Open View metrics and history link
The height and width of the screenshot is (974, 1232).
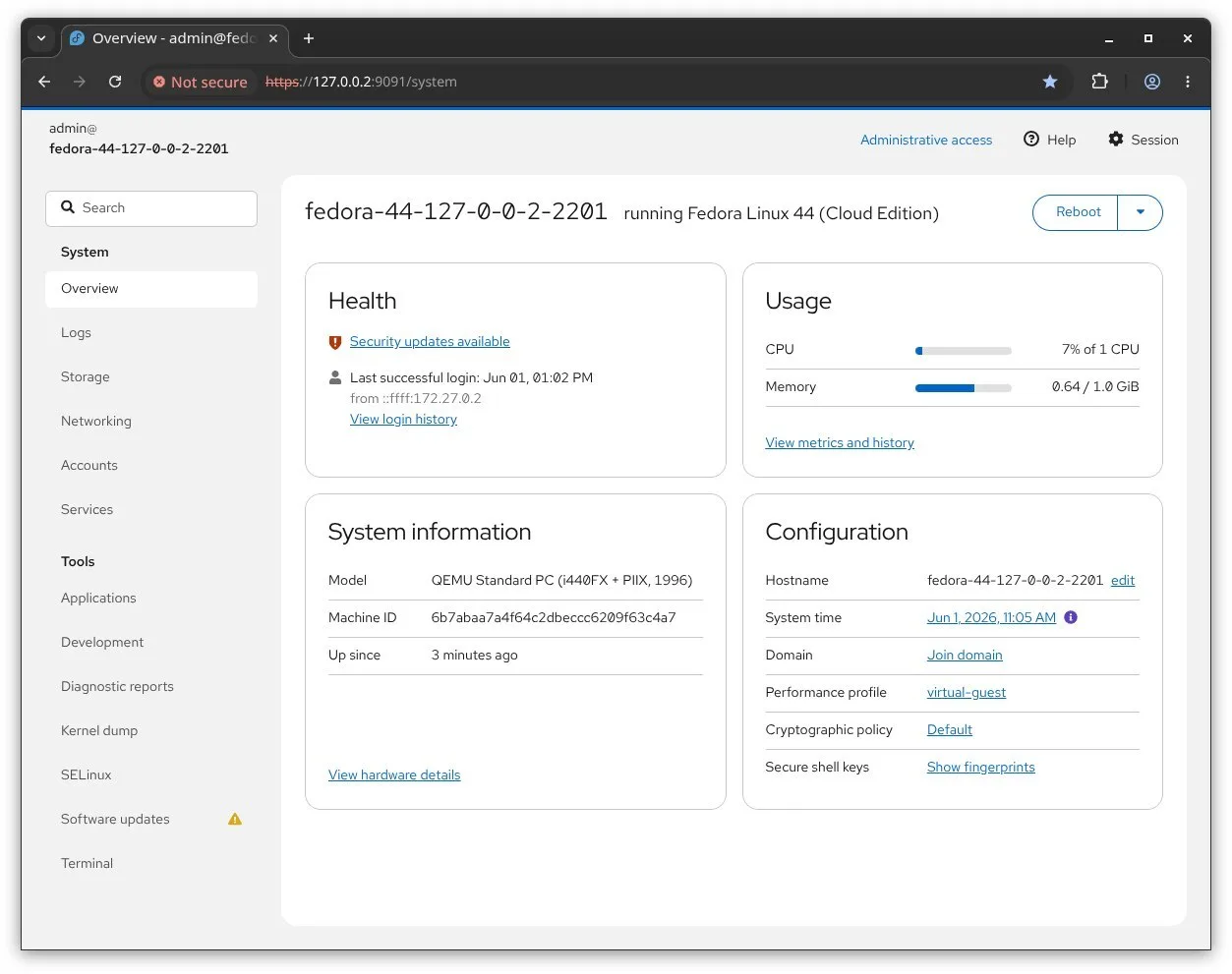pyautogui.click(x=840, y=443)
